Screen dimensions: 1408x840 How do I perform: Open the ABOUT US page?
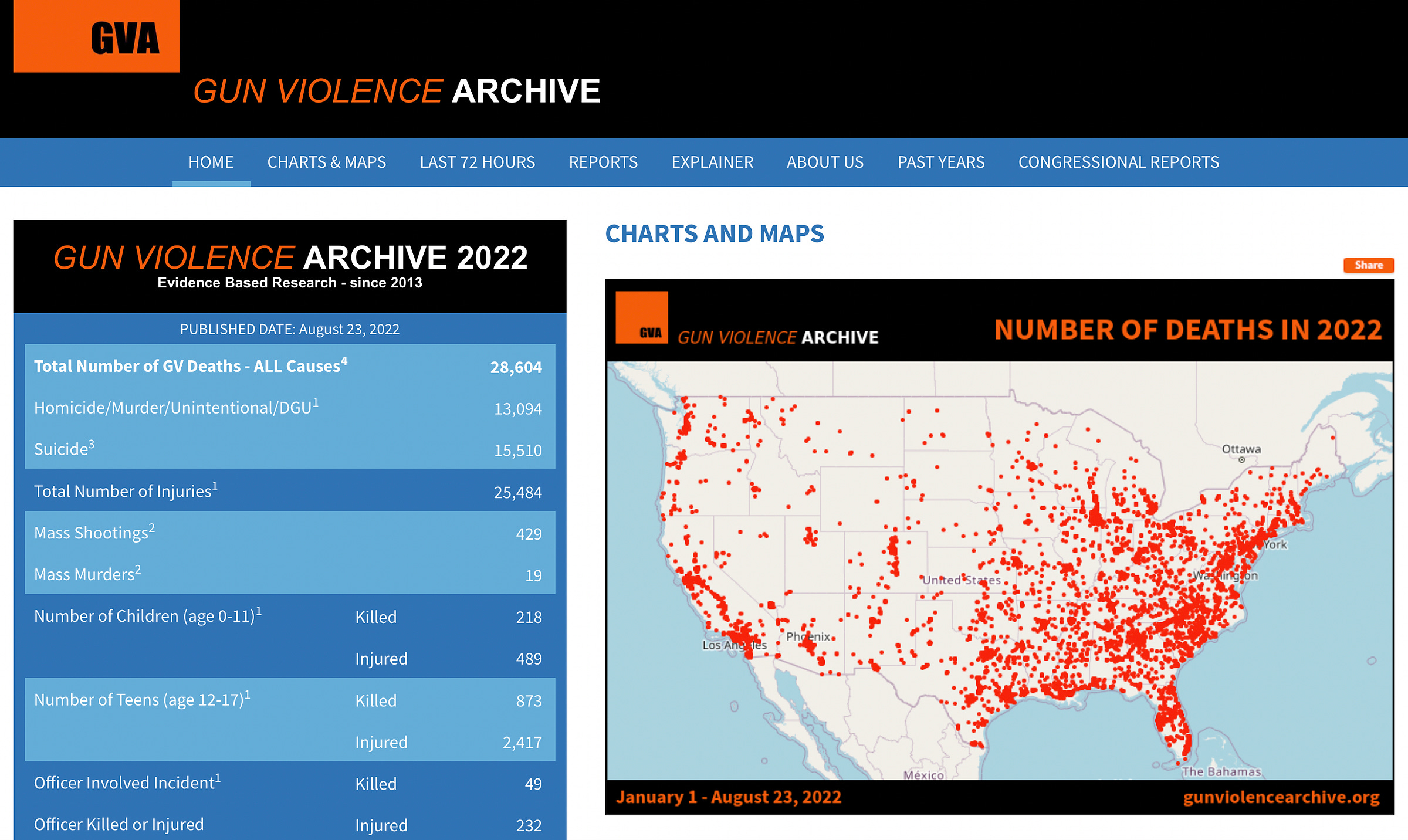coord(825,162)
